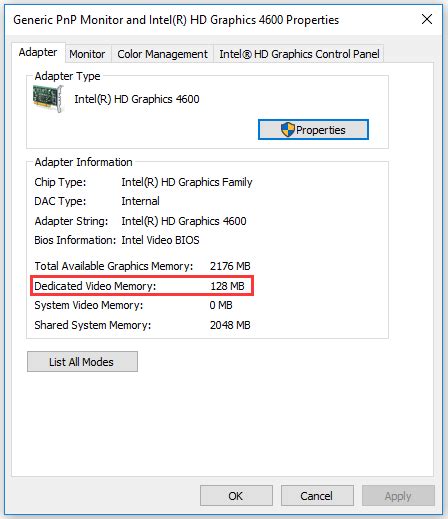Click the DAC Type label
The height and width of the screenshot is (519, 448).
[60, 201]
